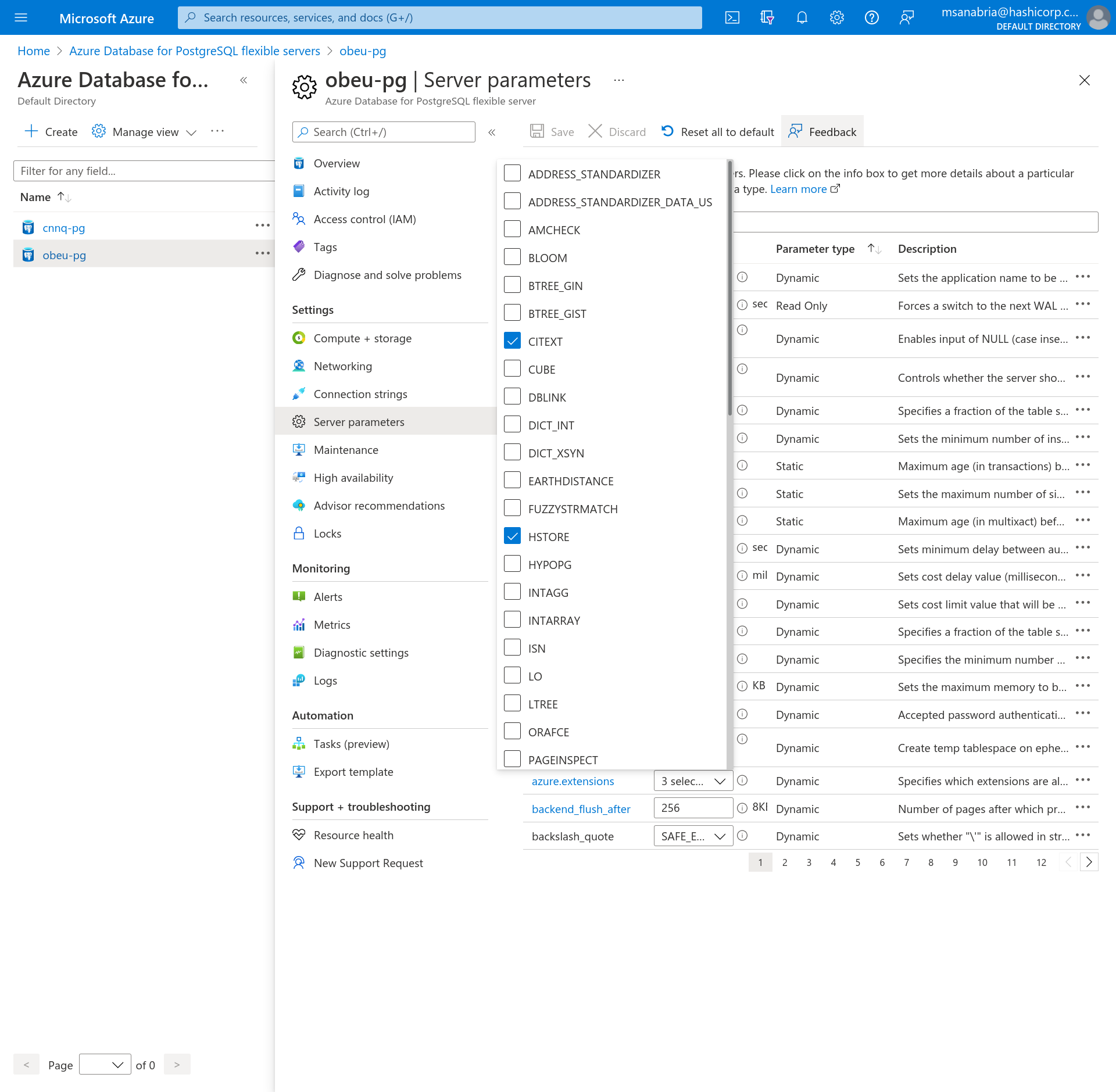1116x1092 pixels.
Task: Go to page 2 of parameters
Action: (785, 862)
